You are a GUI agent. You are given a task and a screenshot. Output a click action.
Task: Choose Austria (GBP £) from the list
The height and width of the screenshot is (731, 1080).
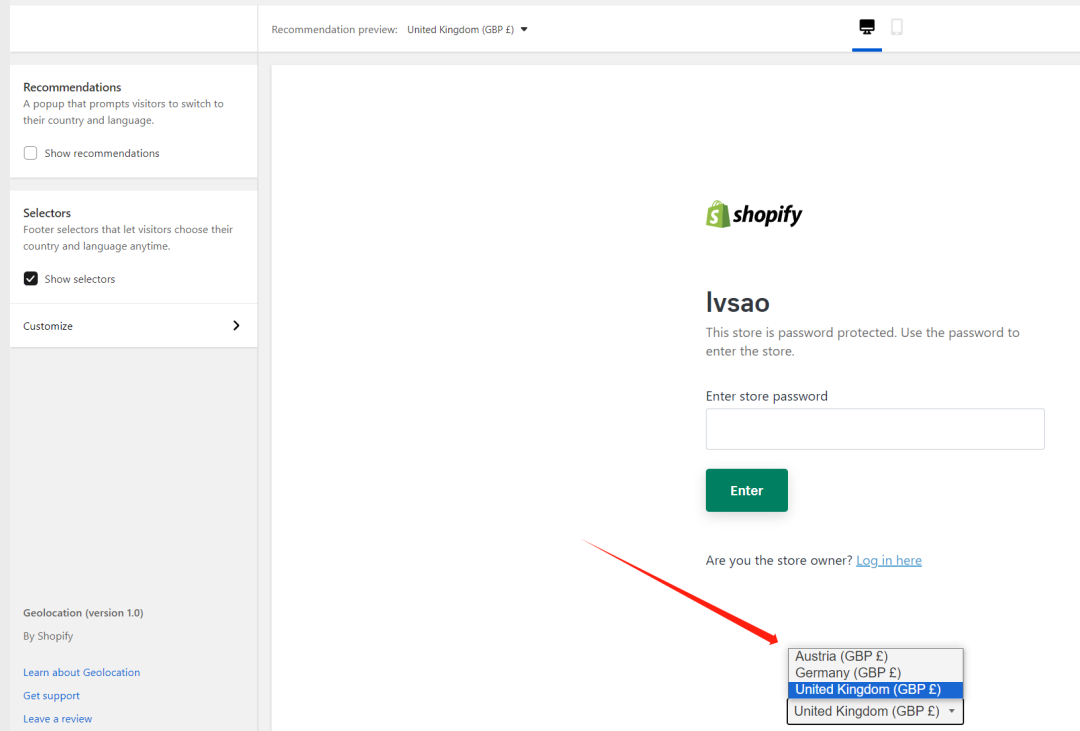[875, 656]
